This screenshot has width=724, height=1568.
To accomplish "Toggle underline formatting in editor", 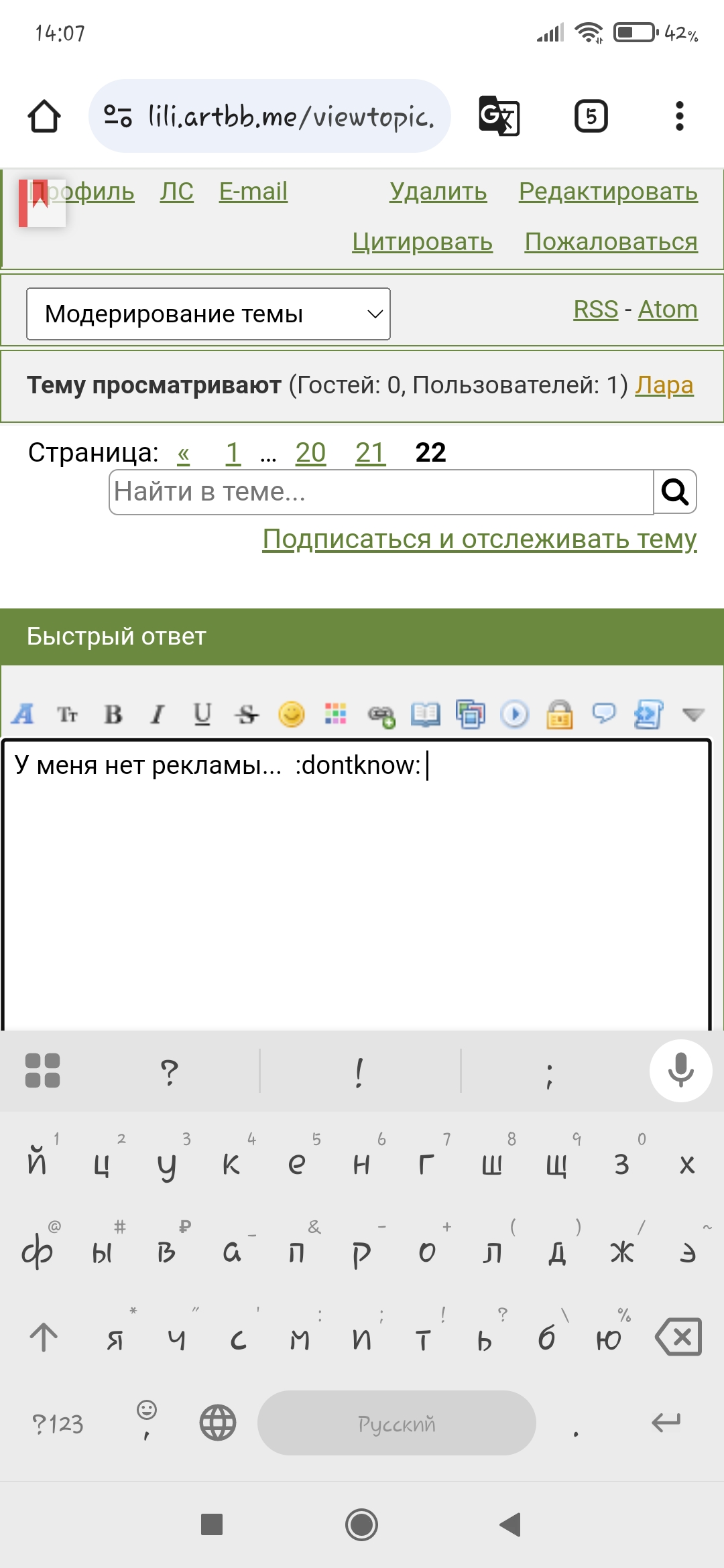I will click(x=202, y=714).
